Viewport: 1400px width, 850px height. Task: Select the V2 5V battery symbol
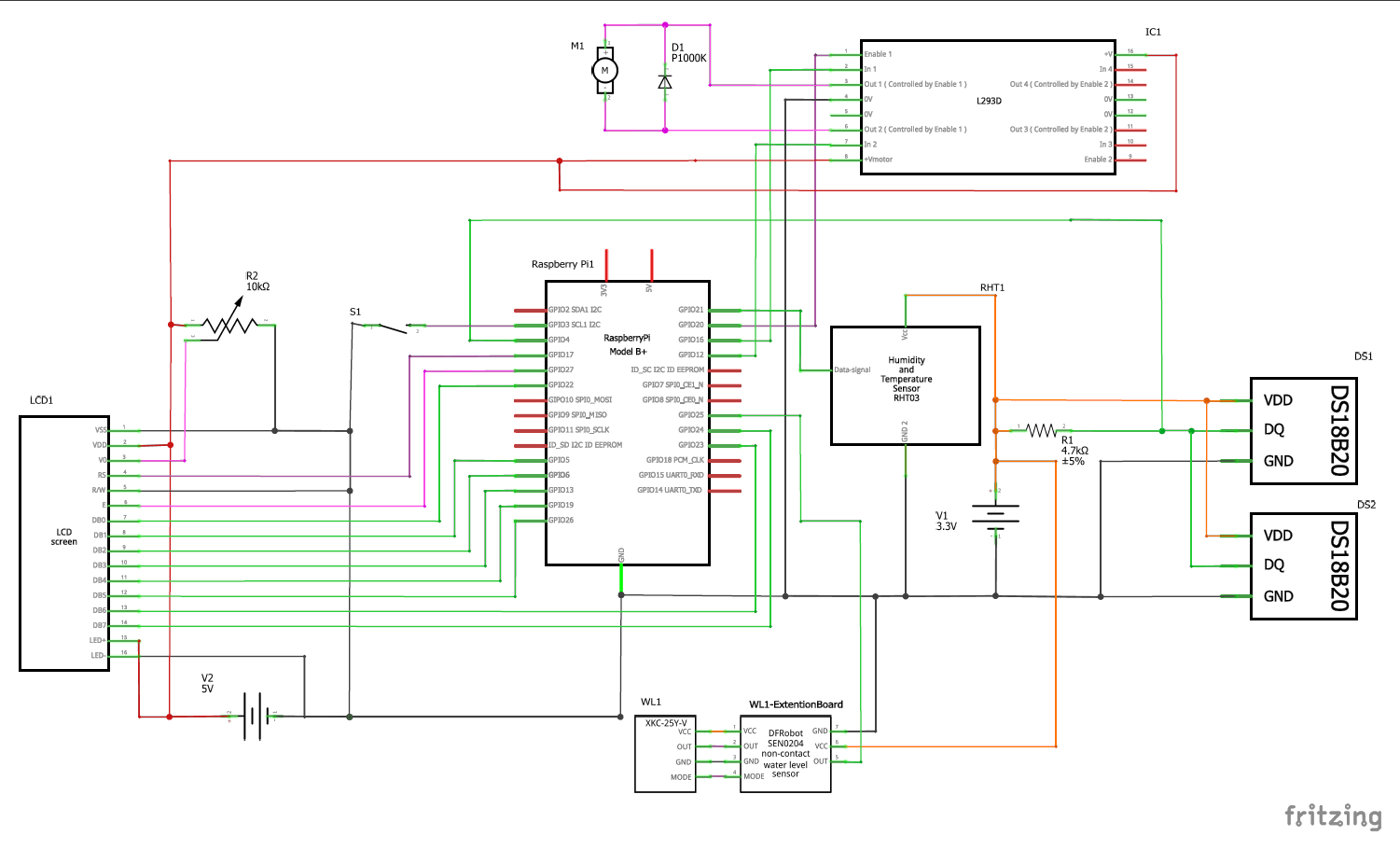[254, 716]
